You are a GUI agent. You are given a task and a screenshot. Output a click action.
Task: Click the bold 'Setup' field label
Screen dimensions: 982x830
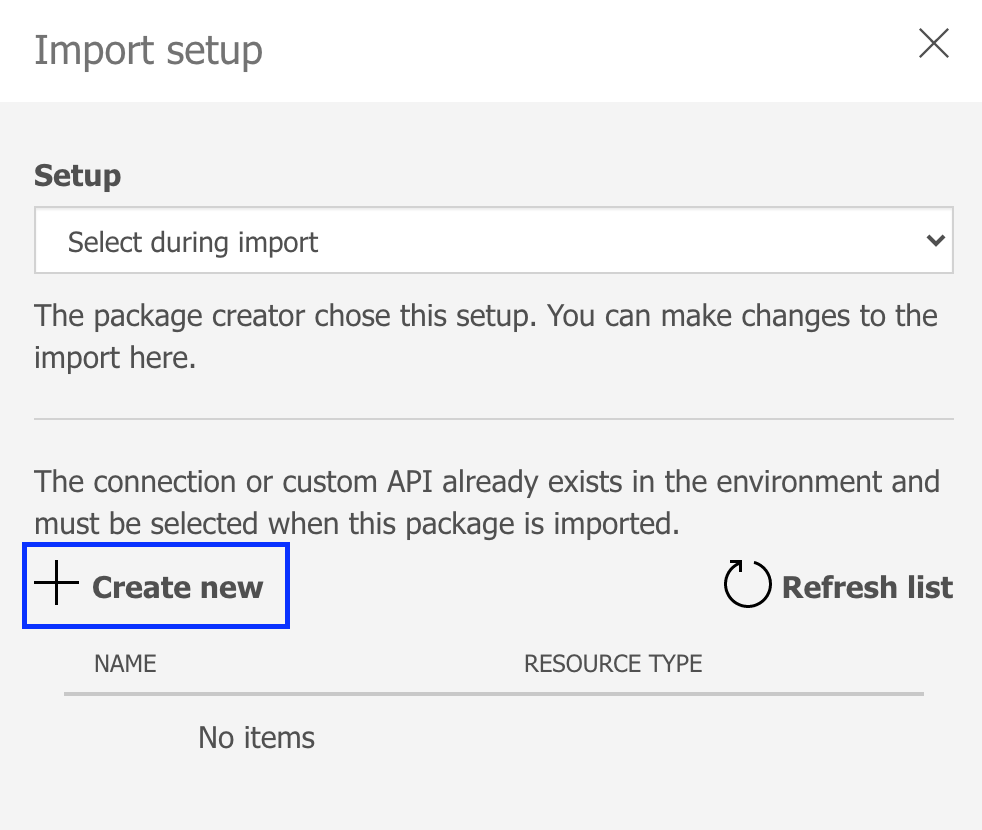[77, 176]
